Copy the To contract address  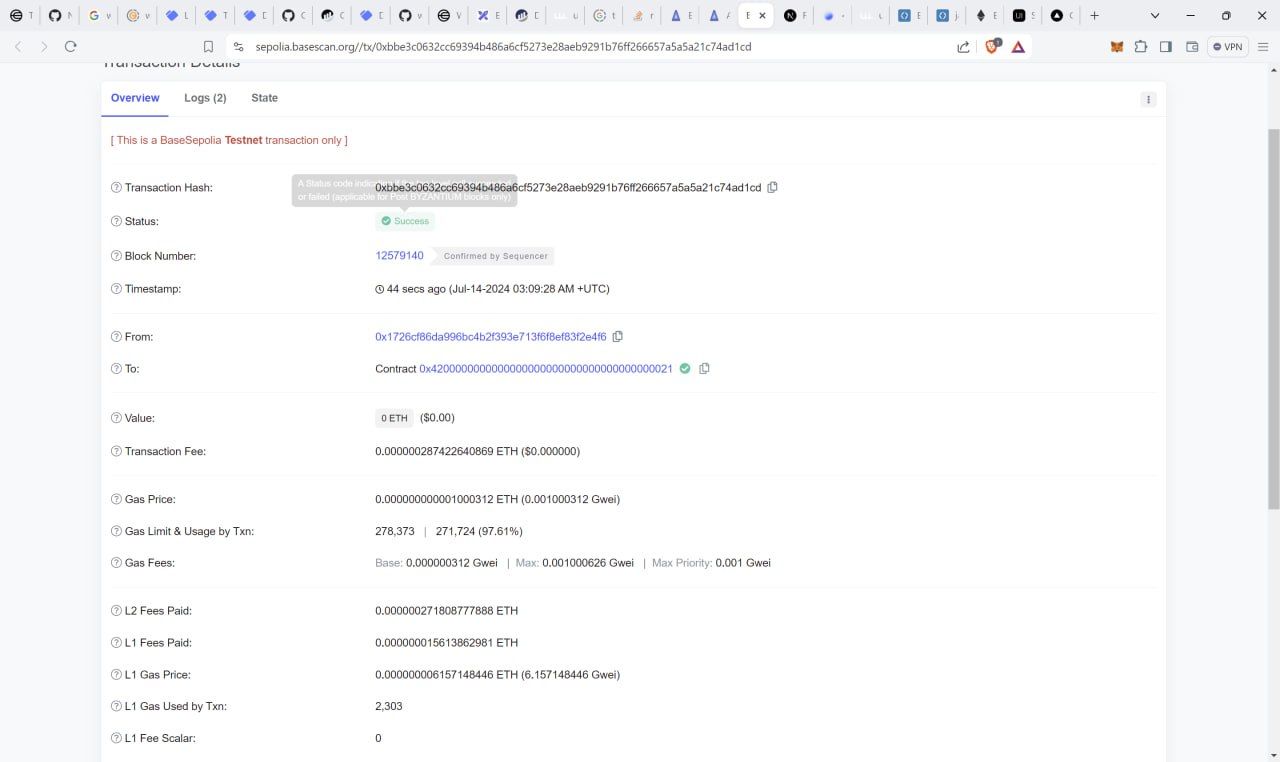(704, 369)
